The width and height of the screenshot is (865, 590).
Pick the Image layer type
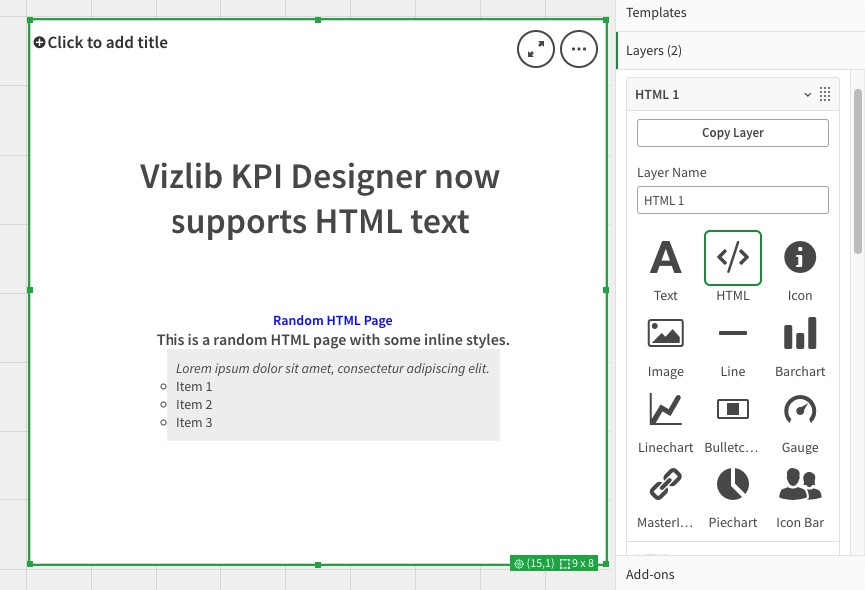point(665,333)
